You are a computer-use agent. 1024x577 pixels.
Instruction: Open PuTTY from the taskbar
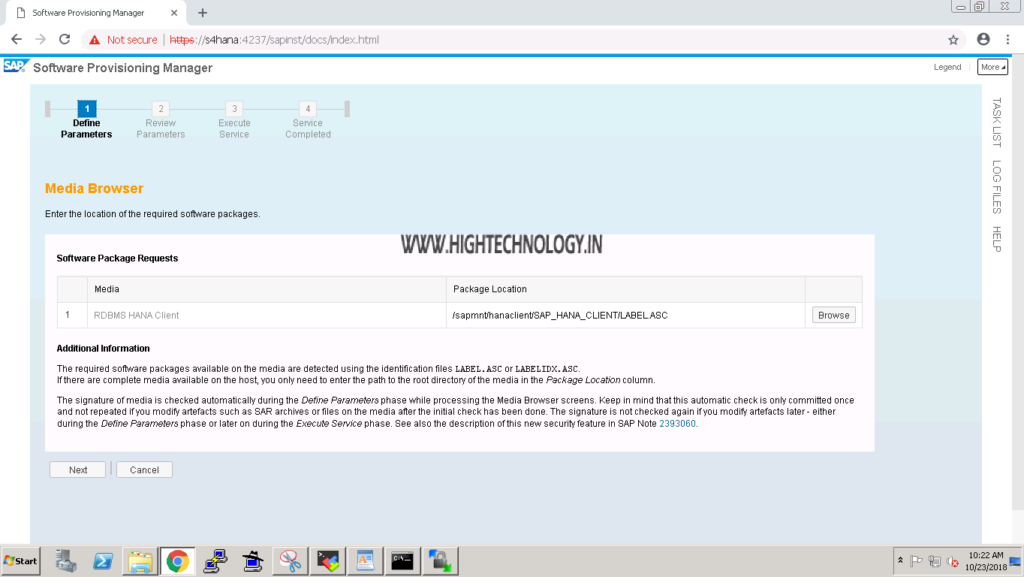tap(215, 561)
